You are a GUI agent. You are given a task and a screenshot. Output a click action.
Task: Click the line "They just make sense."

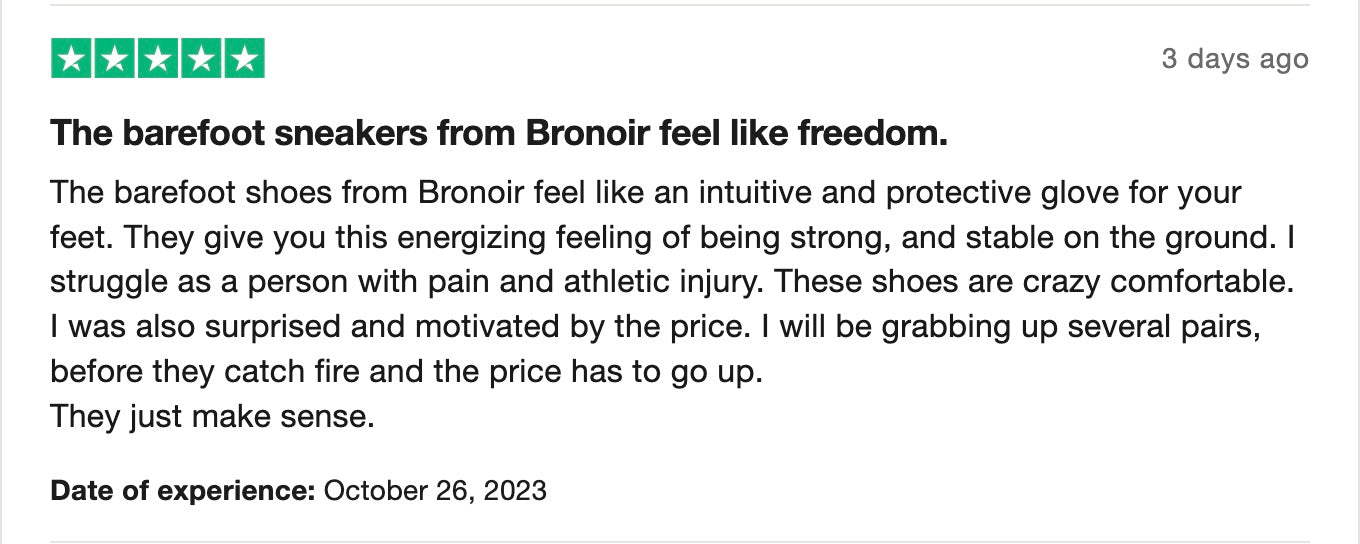tap(212, 416)
